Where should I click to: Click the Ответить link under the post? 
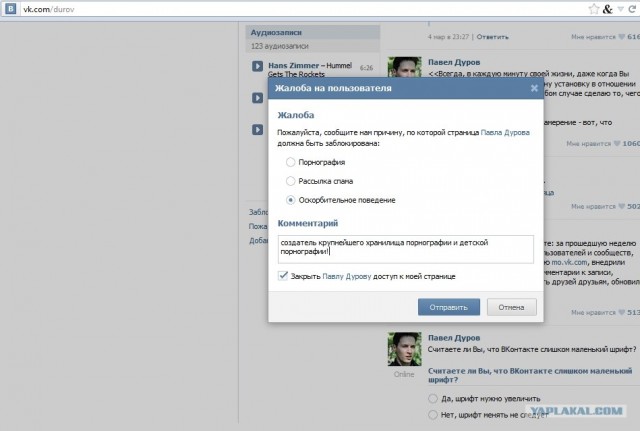[493, 37]
